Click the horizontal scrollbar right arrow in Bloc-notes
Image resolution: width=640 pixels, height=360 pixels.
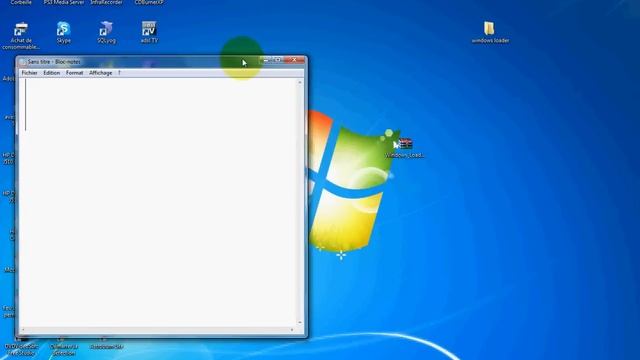coord(292,330)
